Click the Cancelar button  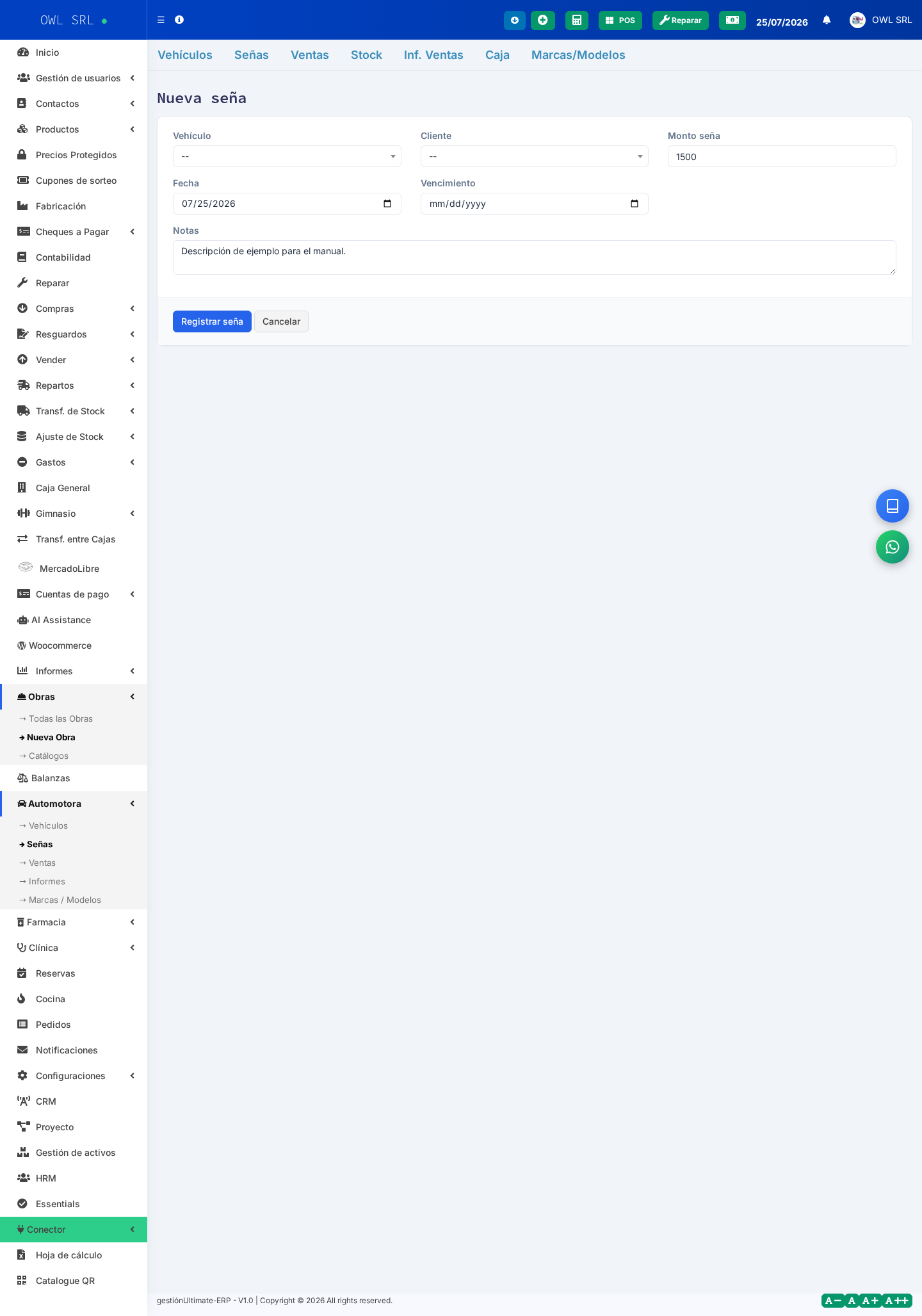tap(281, 321)
